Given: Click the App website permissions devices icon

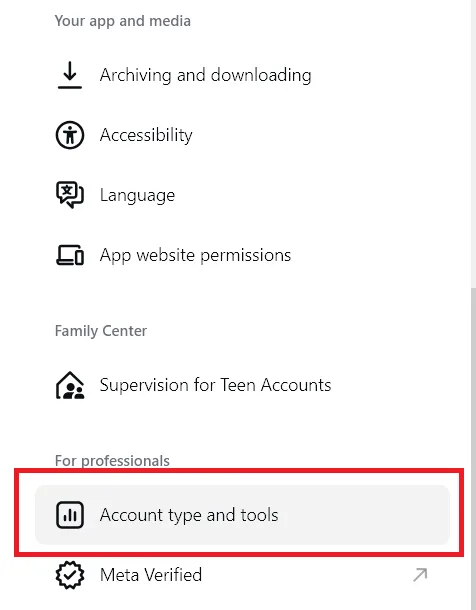Looking at the screenshot, I should 70,255.
